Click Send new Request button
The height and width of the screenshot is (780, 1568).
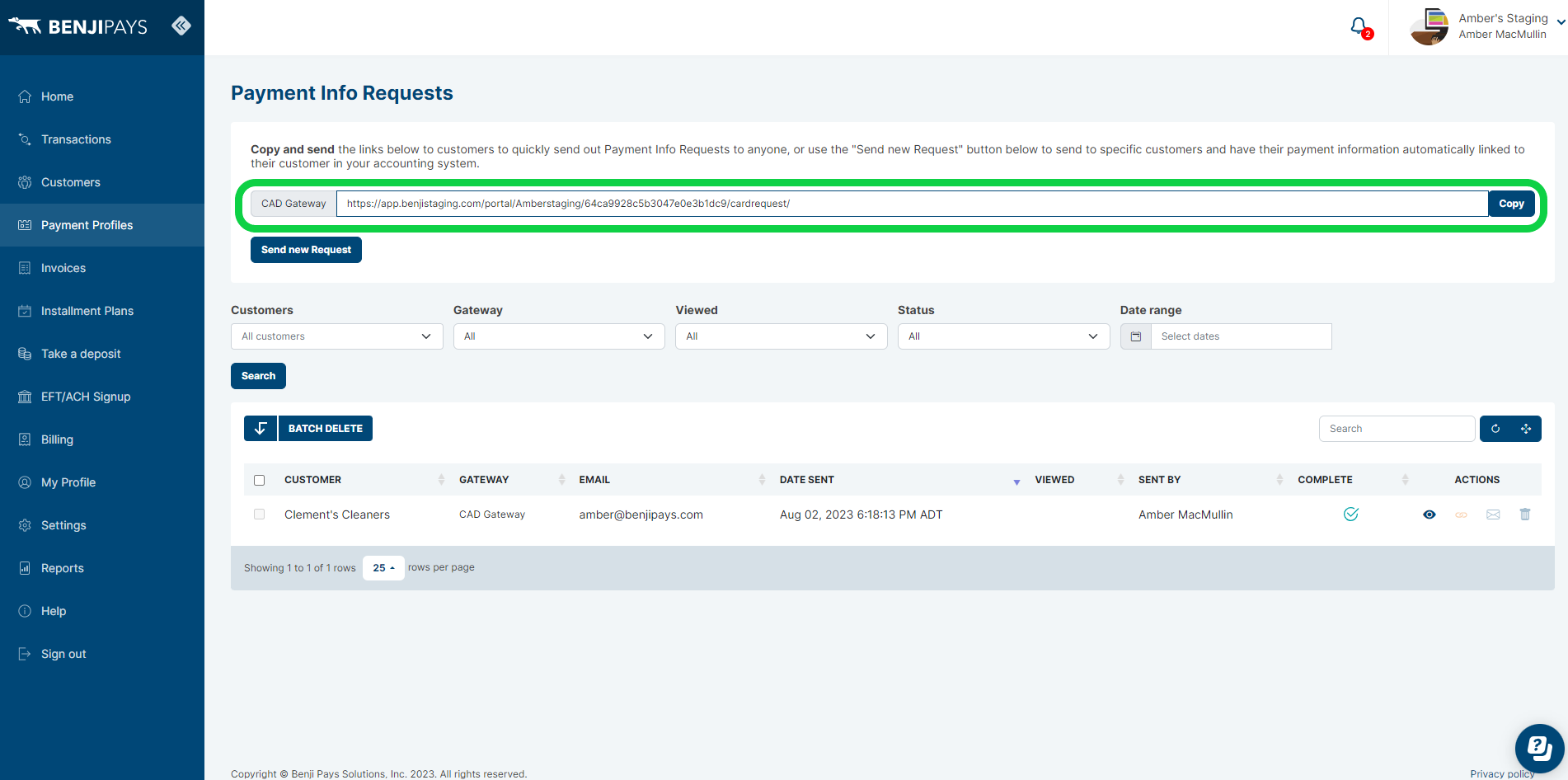point(306,250)
